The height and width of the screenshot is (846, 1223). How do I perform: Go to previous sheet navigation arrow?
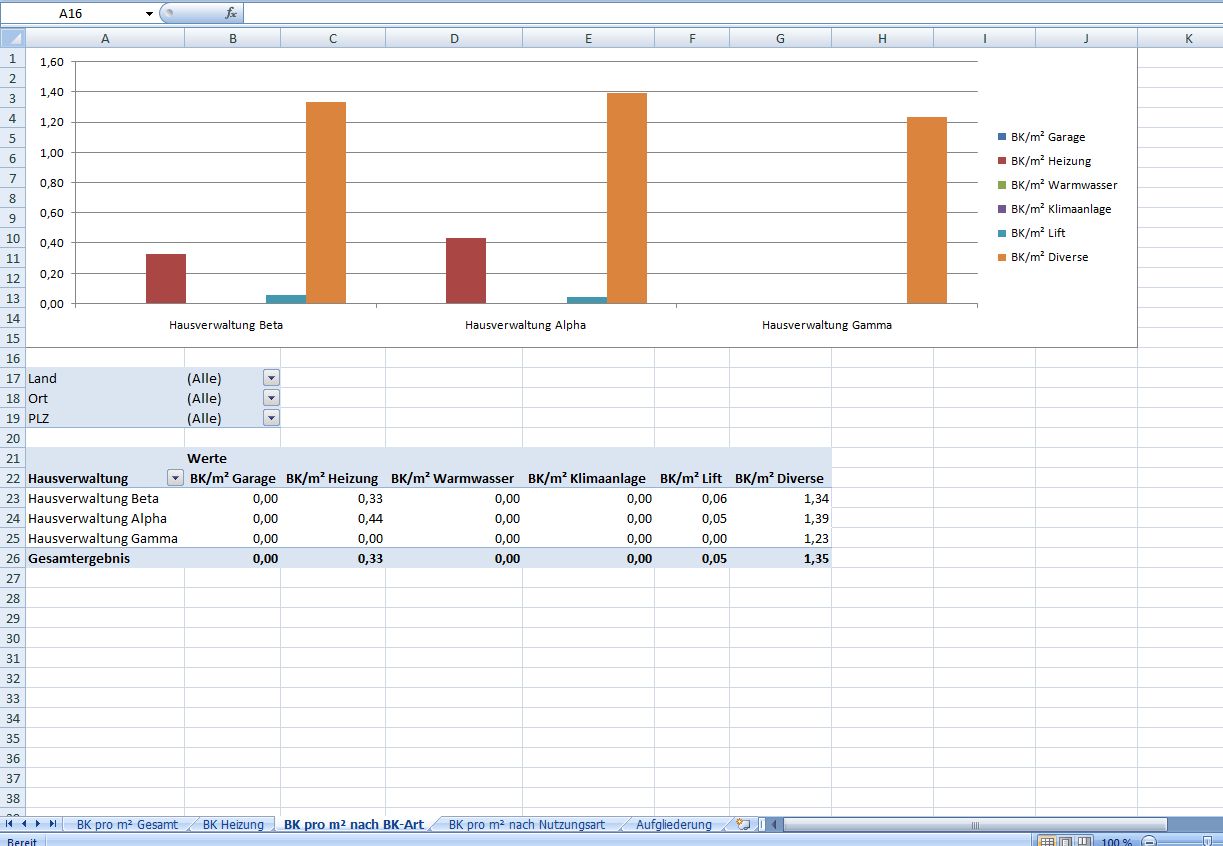(x=24, y=824)
